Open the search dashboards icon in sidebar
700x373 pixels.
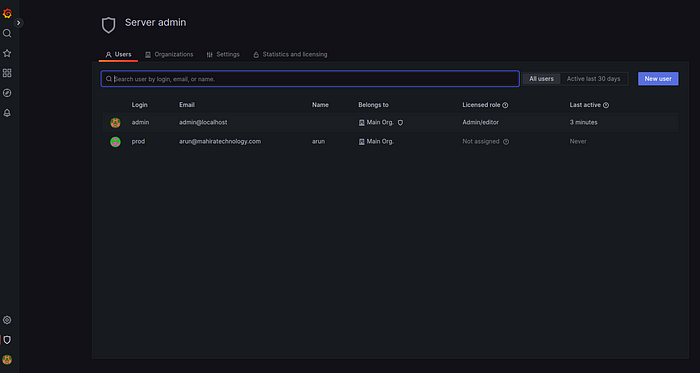pyautogui.click(x=7, y=33)
